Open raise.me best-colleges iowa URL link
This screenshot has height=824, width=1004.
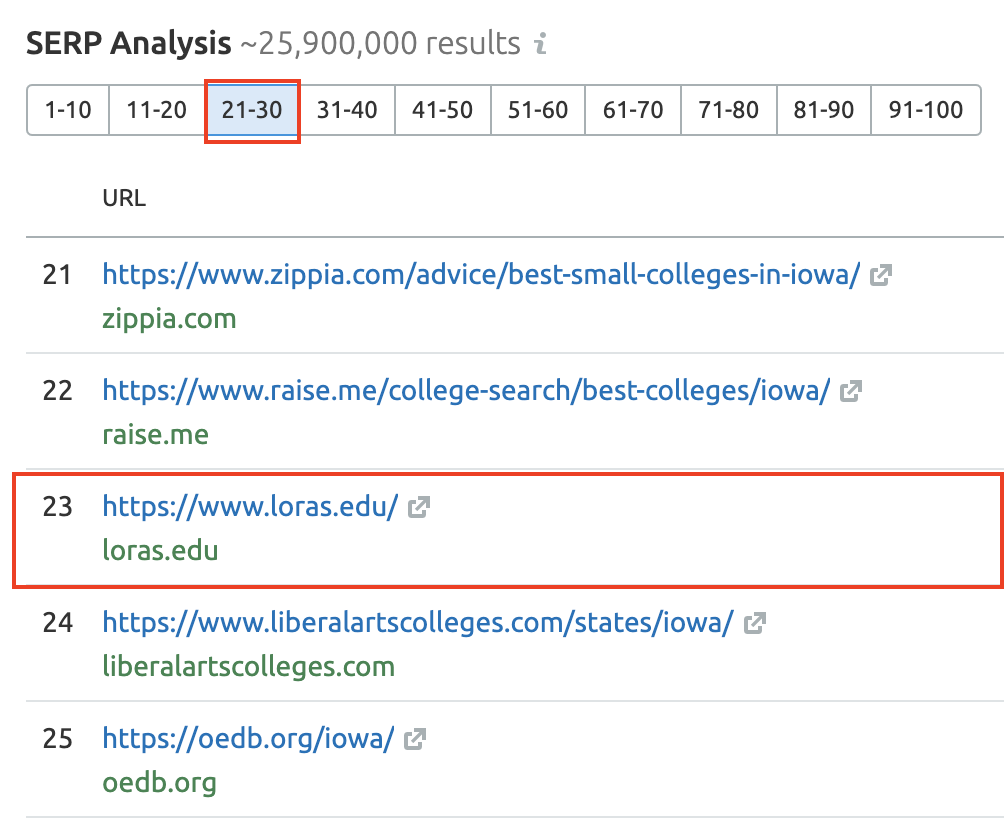click(466, 391)
